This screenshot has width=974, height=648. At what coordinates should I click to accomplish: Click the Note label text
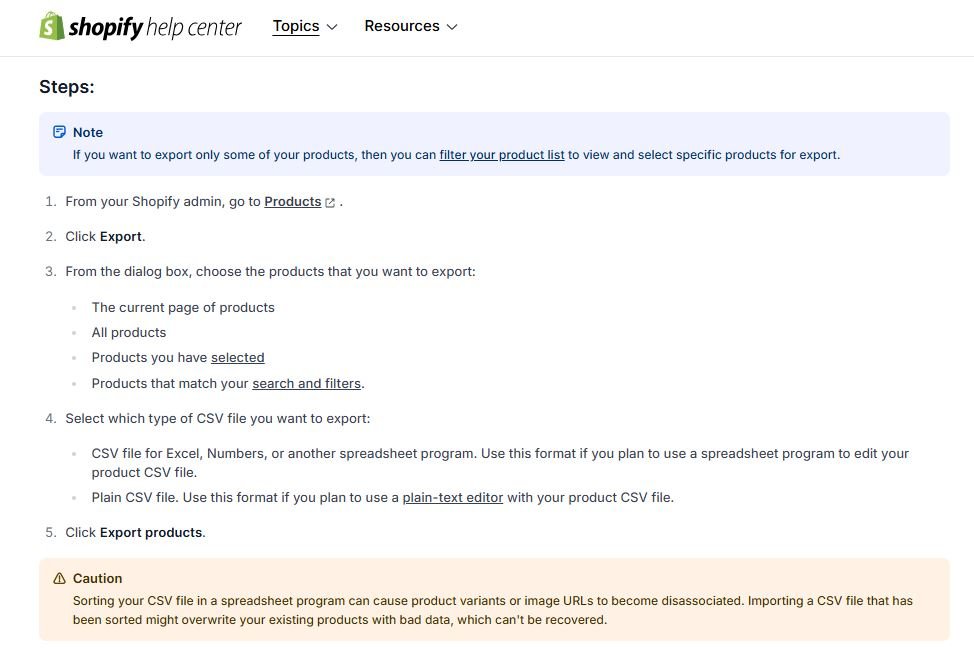coord(88,132)
